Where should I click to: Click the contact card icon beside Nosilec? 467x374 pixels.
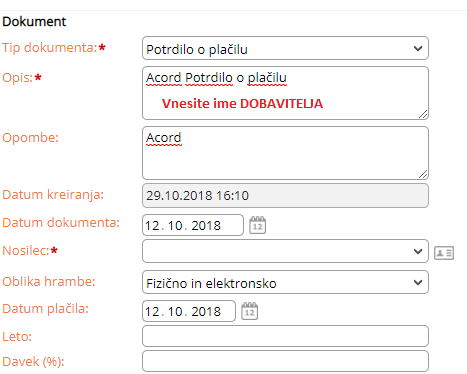(x=444, y=253)
